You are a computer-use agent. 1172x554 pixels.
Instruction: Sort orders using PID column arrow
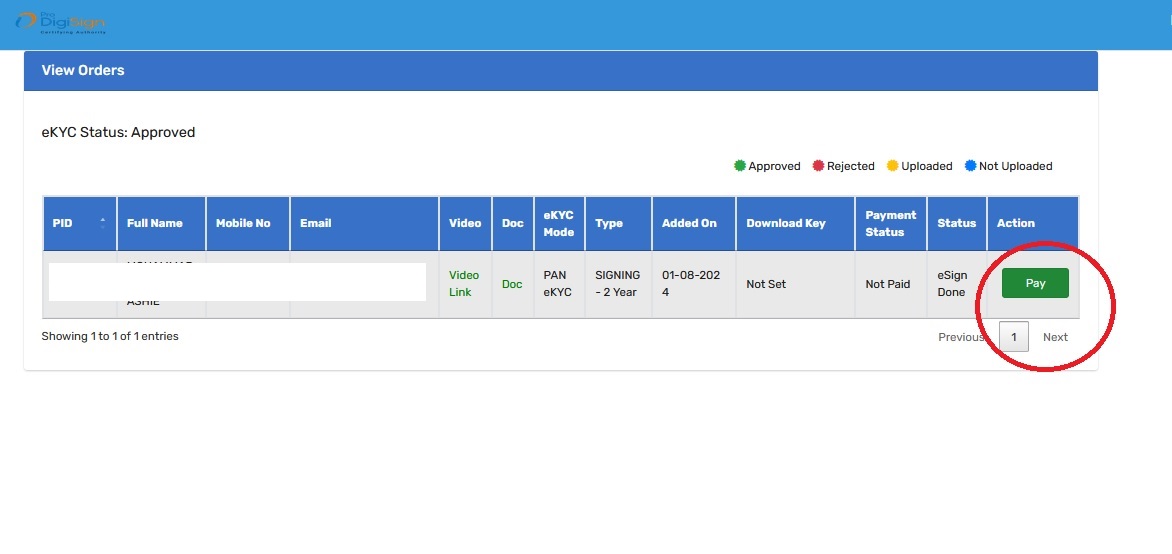102,223
